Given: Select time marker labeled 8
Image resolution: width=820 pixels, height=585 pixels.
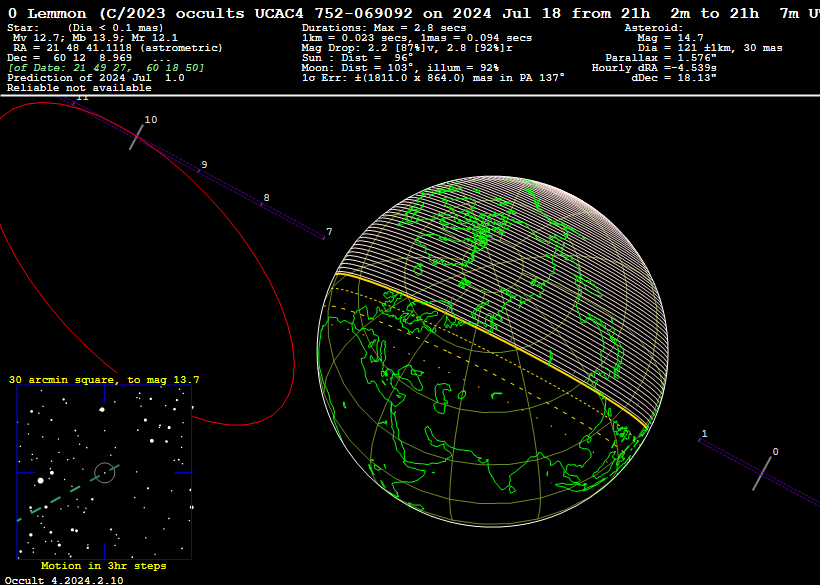Looking at the screenshot, I should [x=267, y=198].
